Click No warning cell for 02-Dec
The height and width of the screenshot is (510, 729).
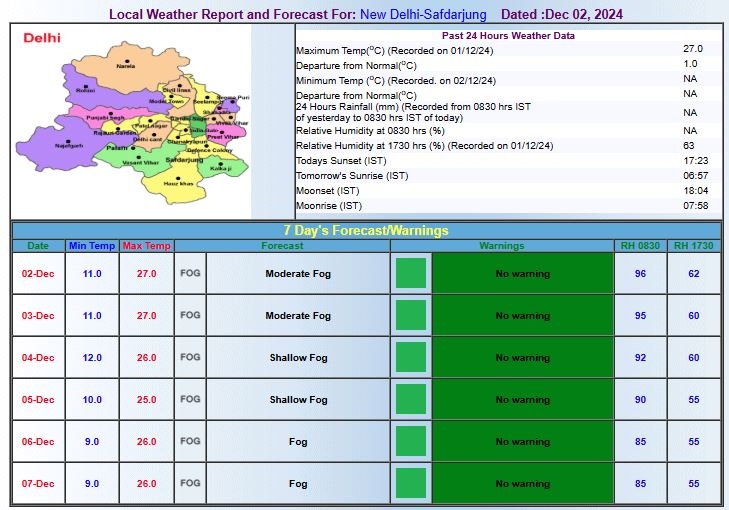[523, 273]
